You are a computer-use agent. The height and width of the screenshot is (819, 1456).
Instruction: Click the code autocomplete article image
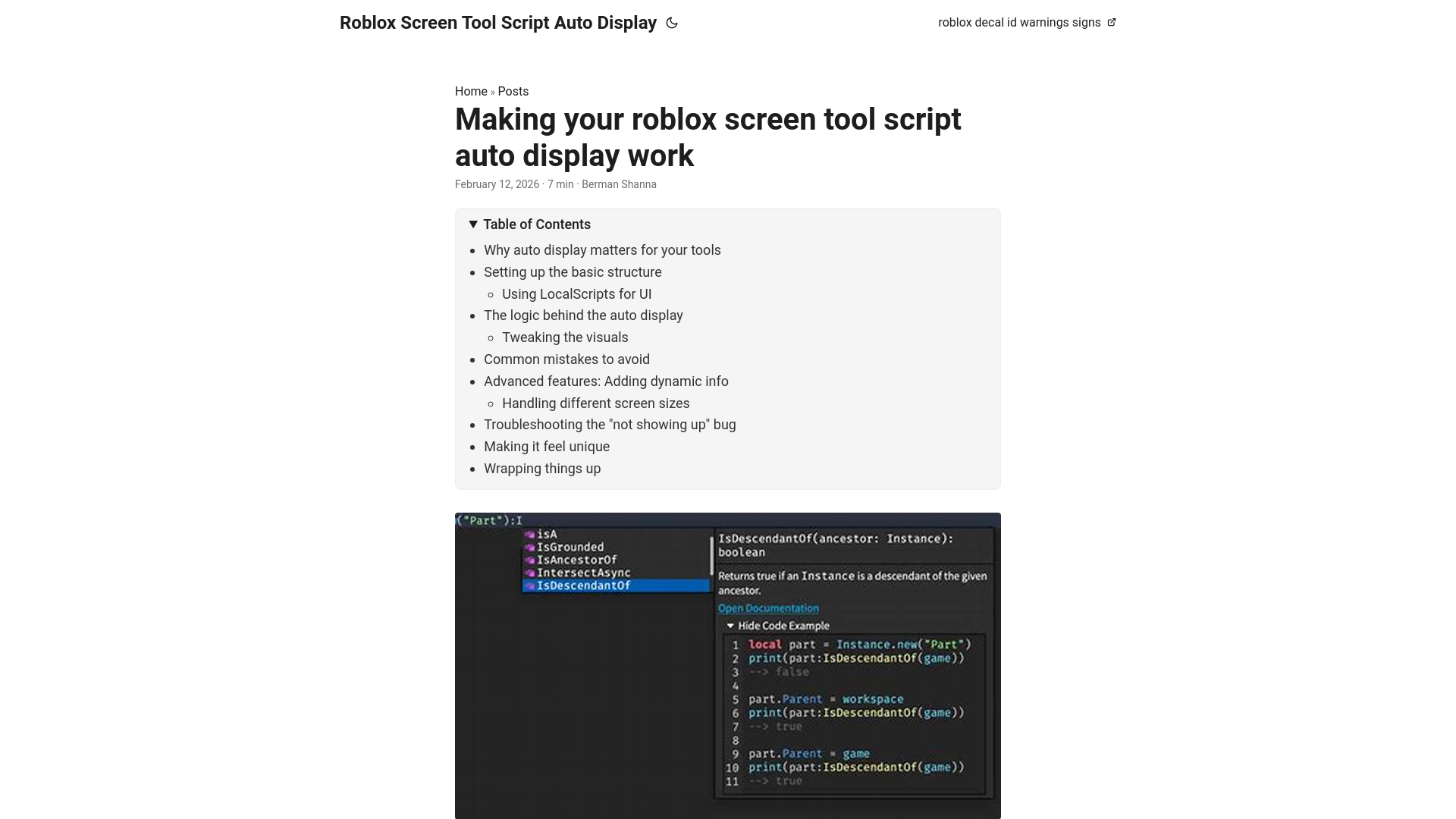[728, 666]
